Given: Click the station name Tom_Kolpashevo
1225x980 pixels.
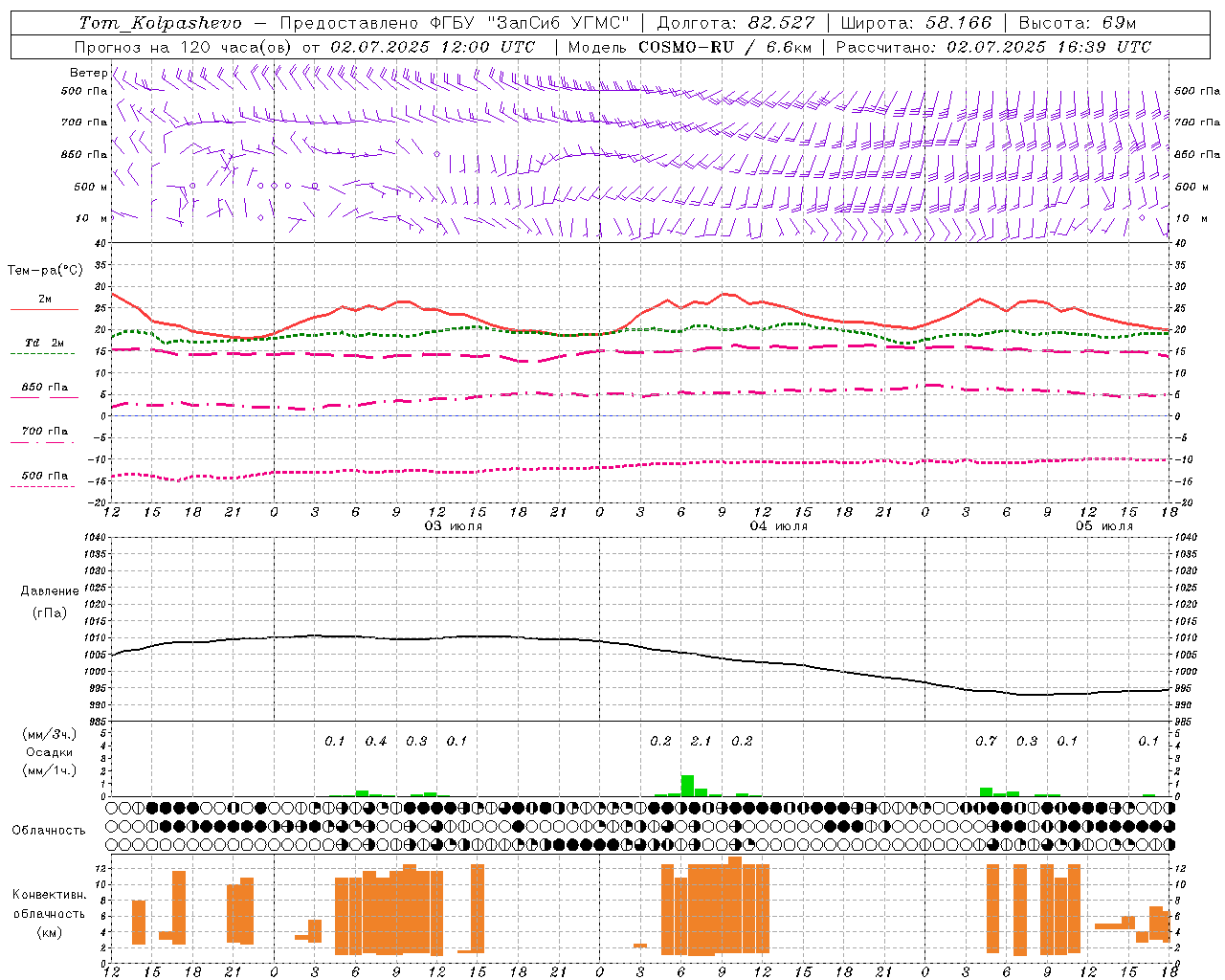Looking at the screenshot, I should (x=160, y=23).
